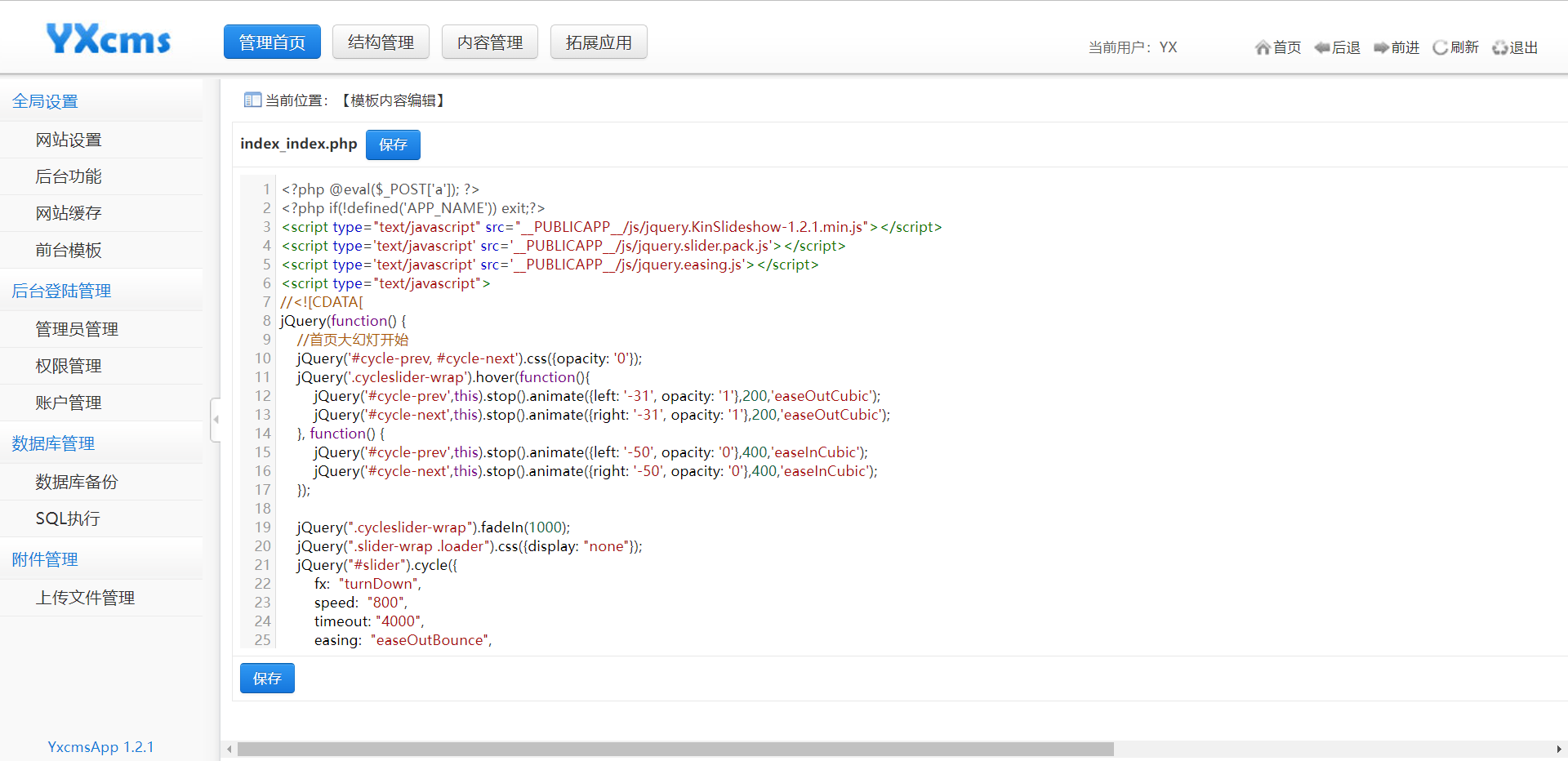Viewport: 1568px width, 761px height.
Task: Open 上传文件管理 in the sidebar
Action: coord(101,598)
